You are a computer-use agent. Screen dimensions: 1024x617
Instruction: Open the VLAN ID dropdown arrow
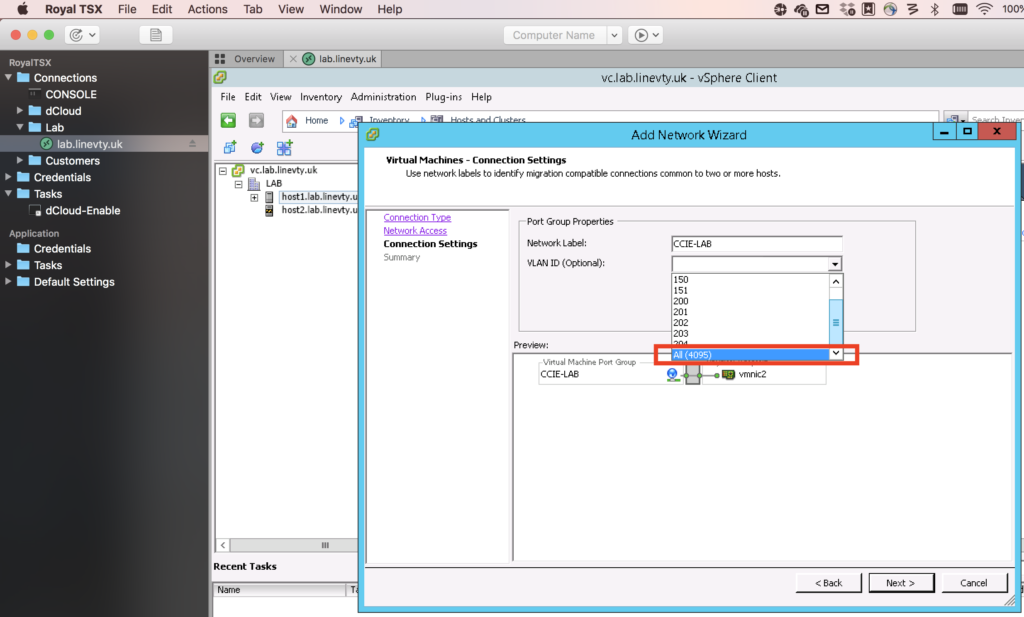tap(835, 264)
